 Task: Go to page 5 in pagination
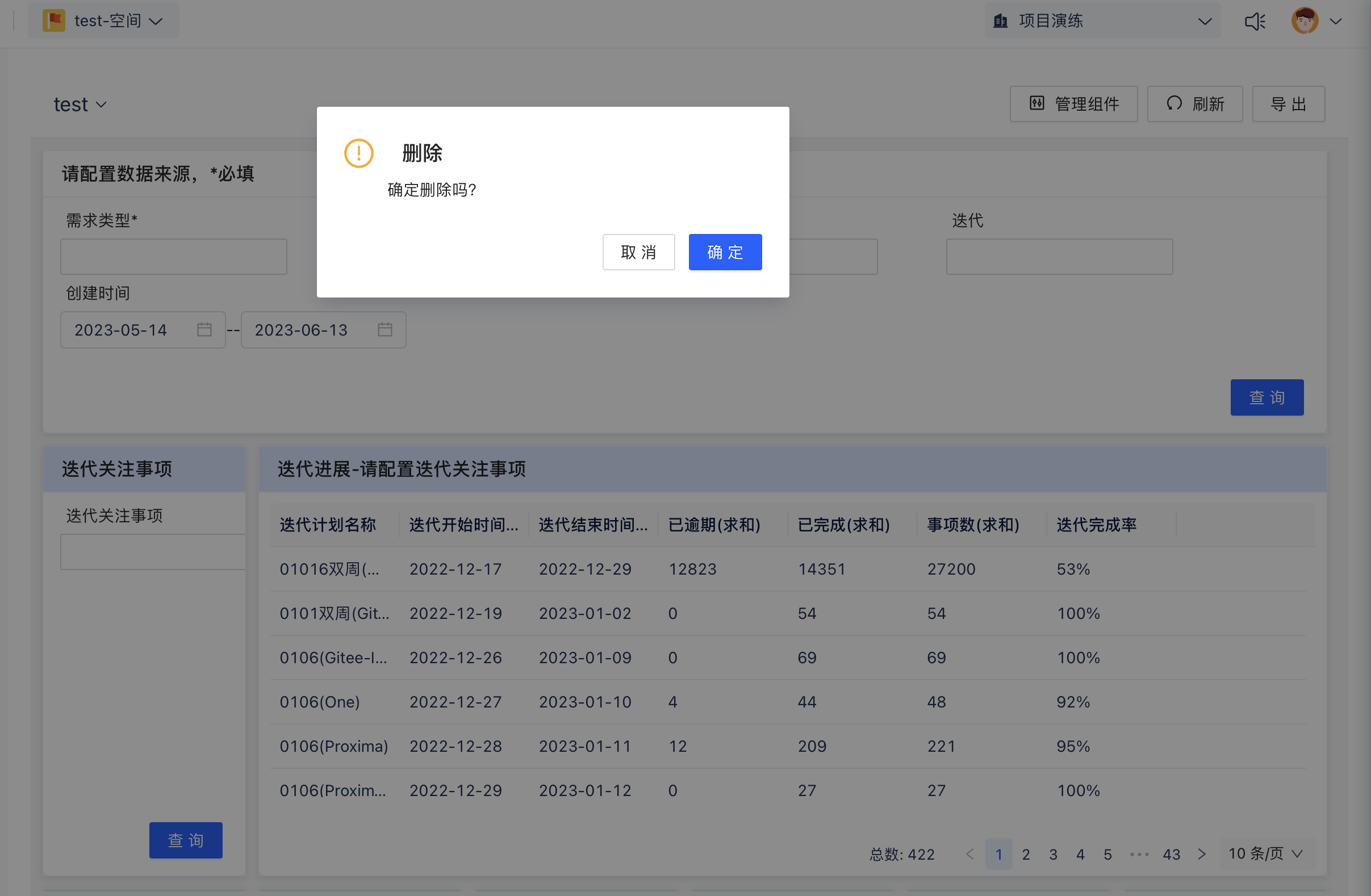1107,854
